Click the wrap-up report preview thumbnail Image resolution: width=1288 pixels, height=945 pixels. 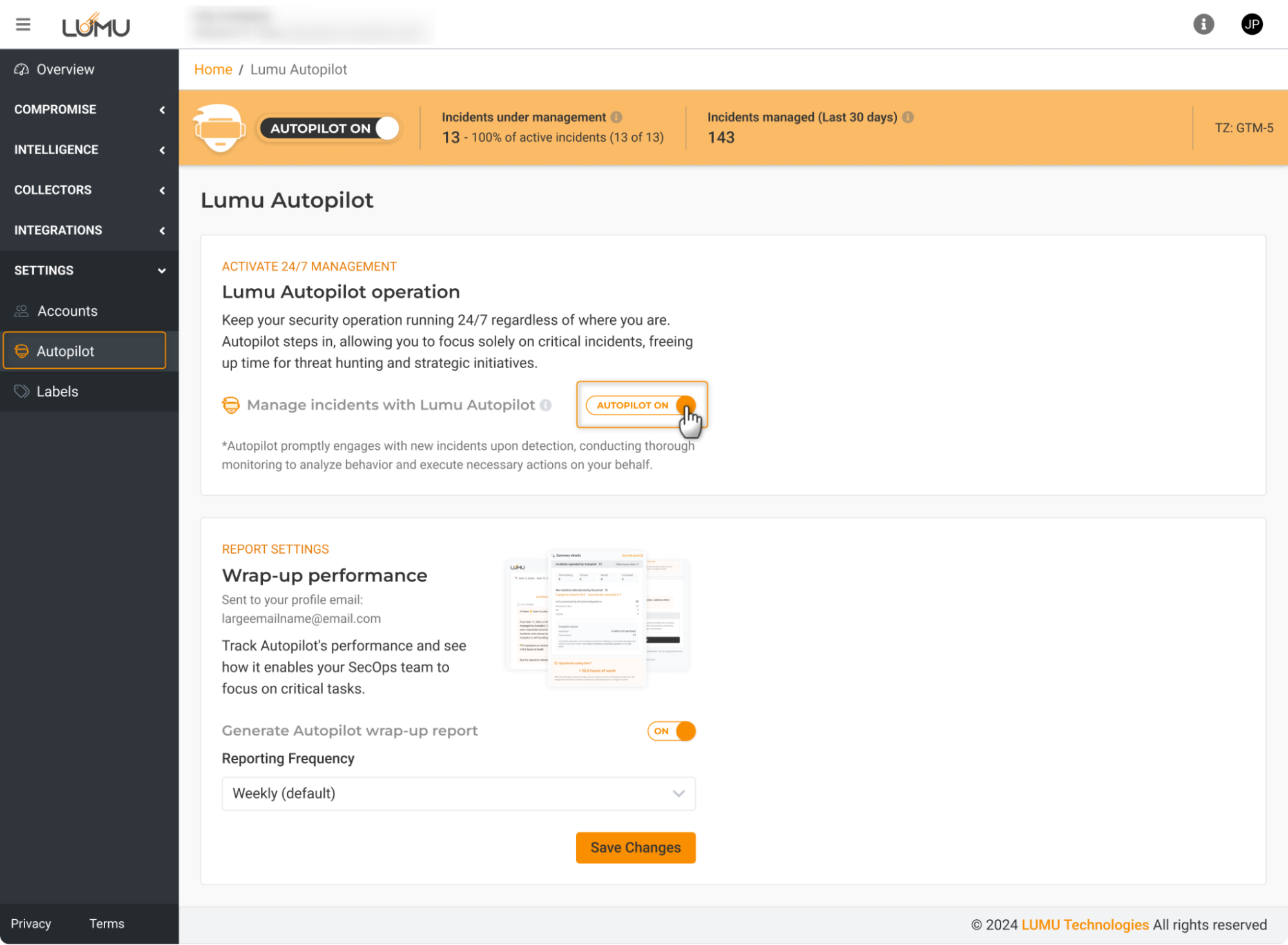pos(597,618)
